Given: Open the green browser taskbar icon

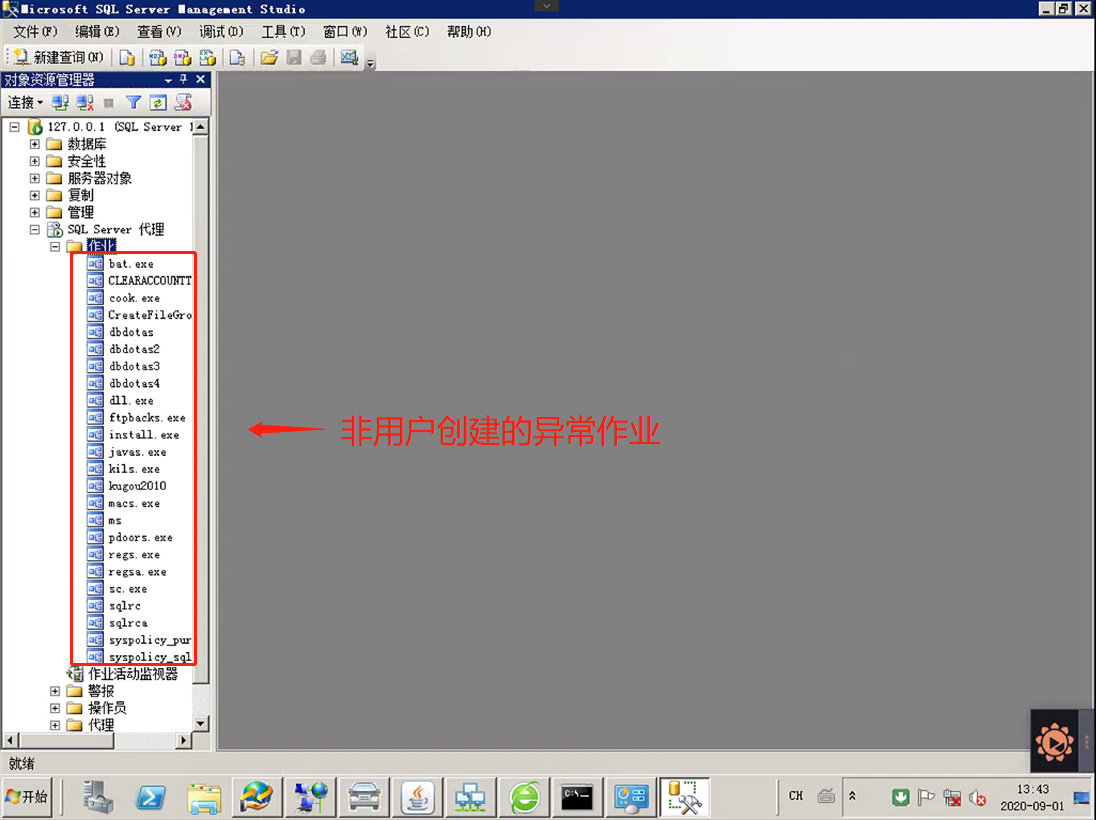Looking at the screenshot, I should pos(524,798).
